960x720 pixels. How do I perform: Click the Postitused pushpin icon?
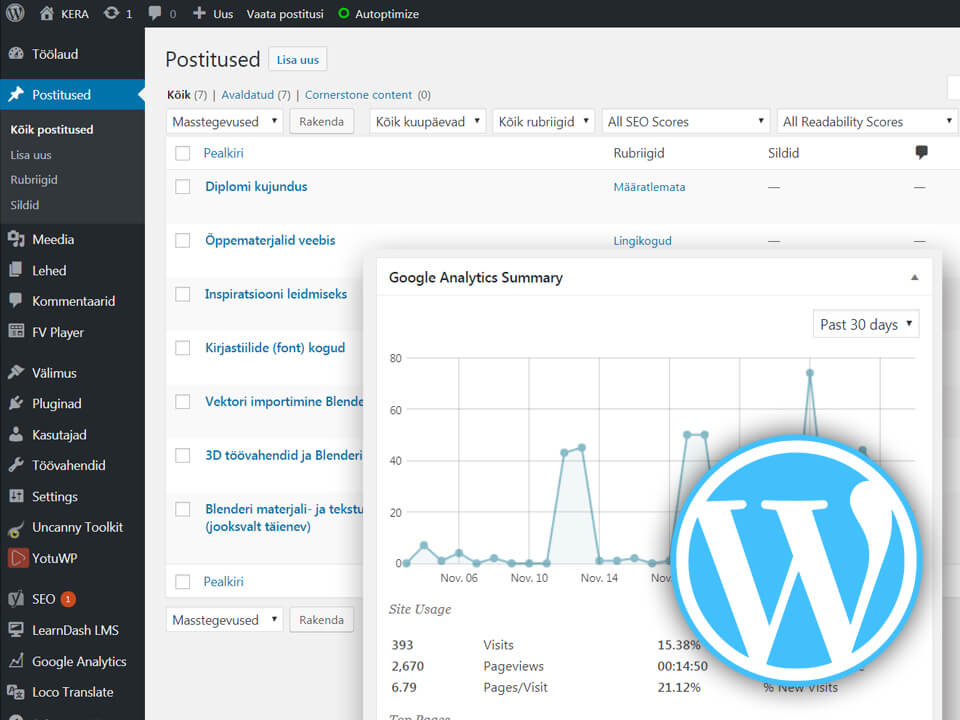point(16,94)
